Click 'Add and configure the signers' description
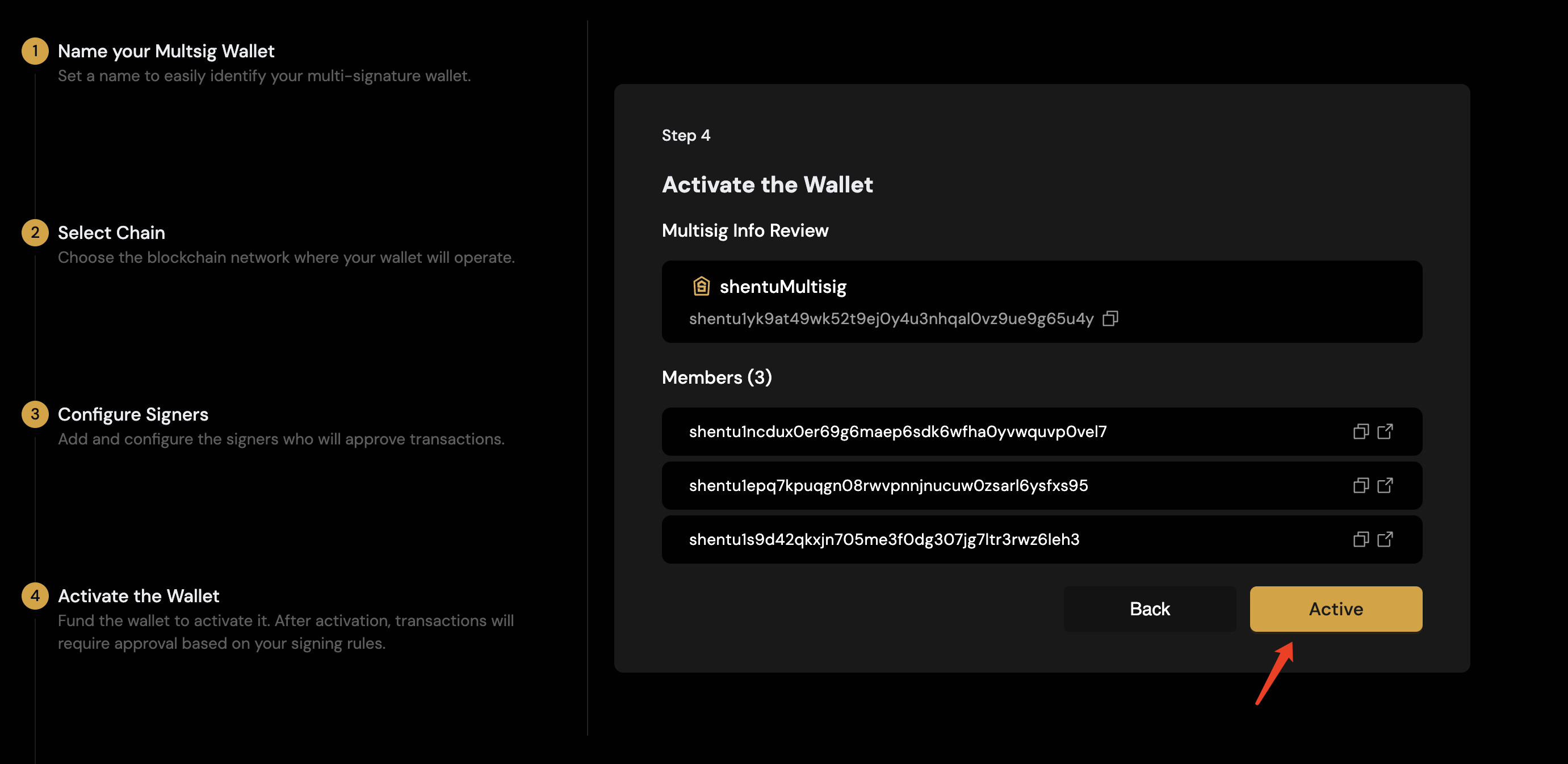The image size is (1568, 764). [281, 439]
